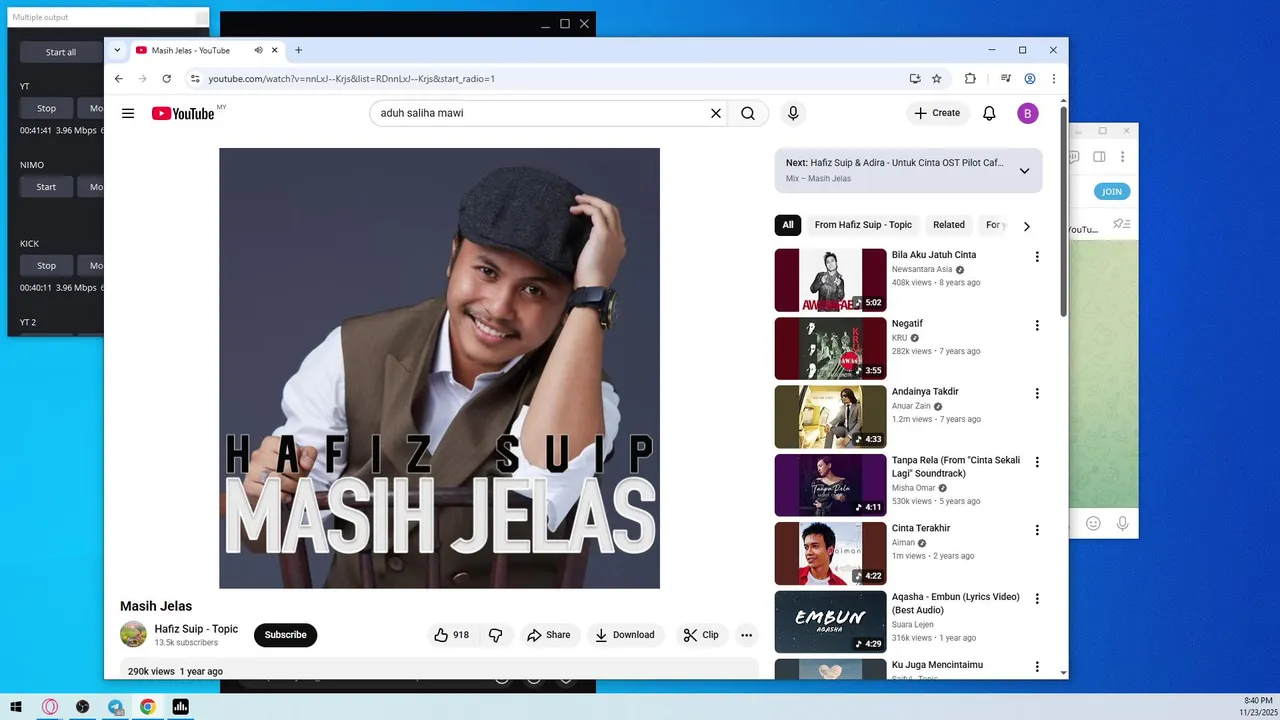This screenshot has height=720, width=1280.
Task: Toggle Telegram side panel icon
Action: pyautogui.click(x=1099, y=157)
